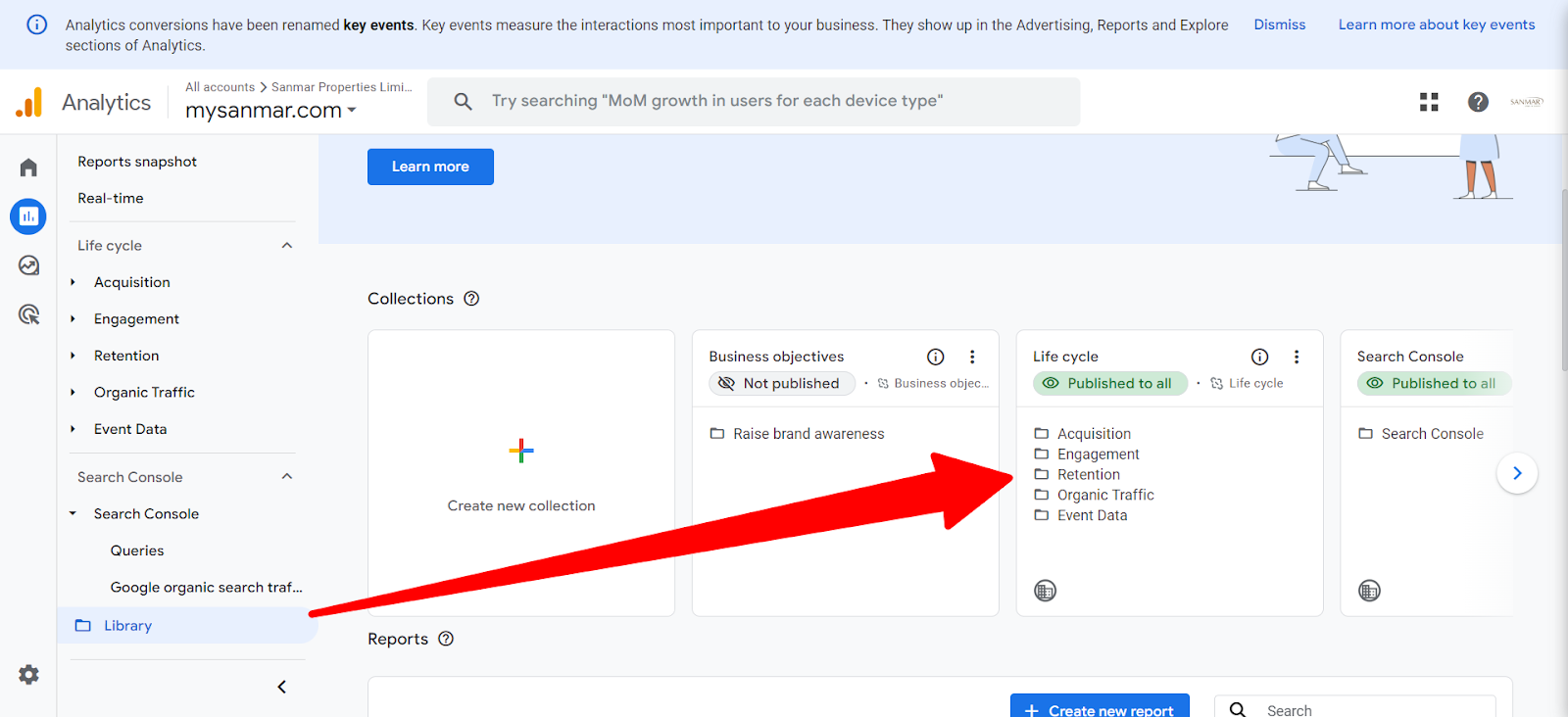Click the Library folder icon
1568x717 pixels.
(x=83, y=625)
